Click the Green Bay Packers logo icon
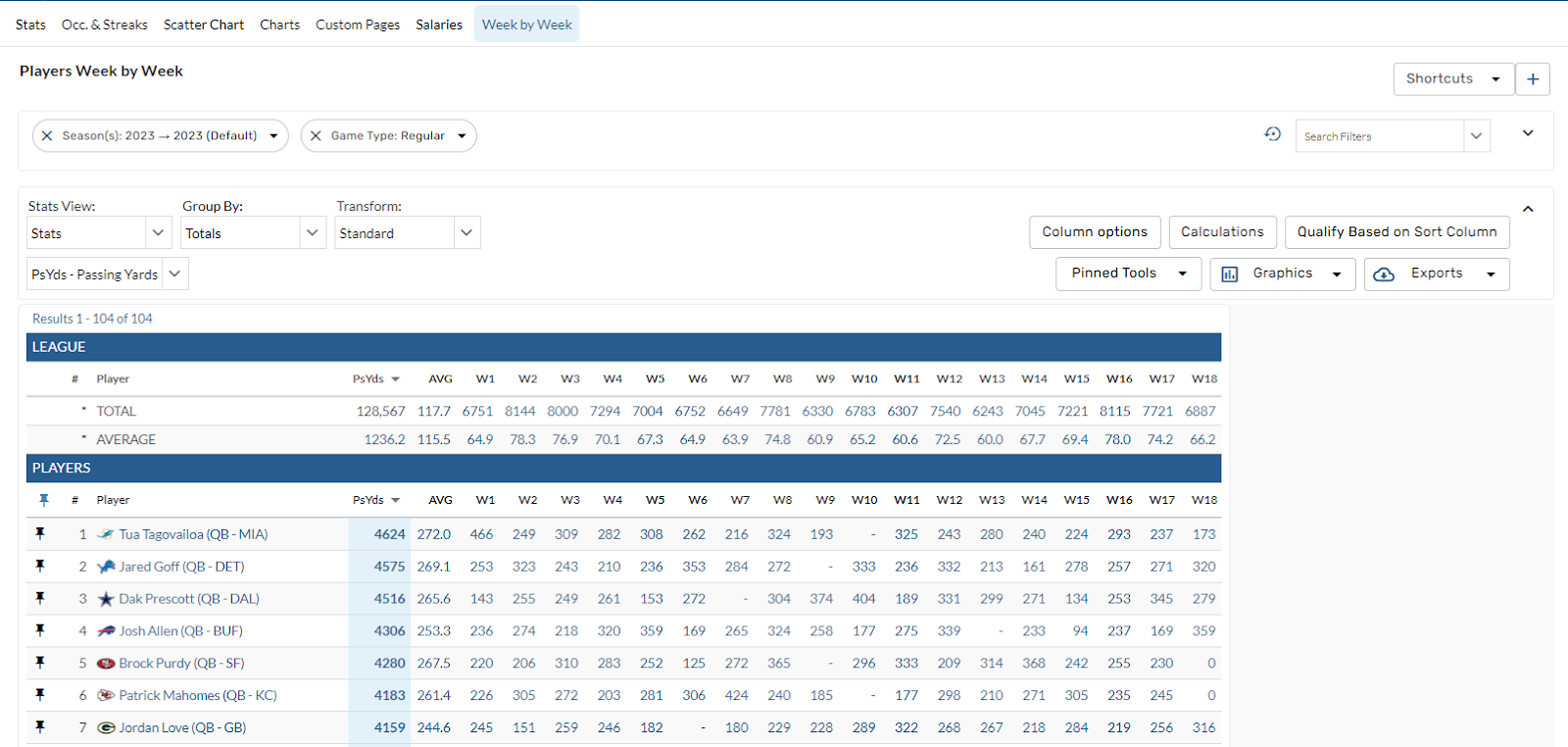The image size is (1568, 747). [106, 727]
